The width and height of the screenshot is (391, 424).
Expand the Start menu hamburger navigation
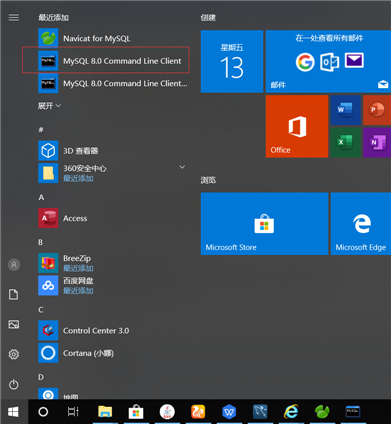(14, 17)
